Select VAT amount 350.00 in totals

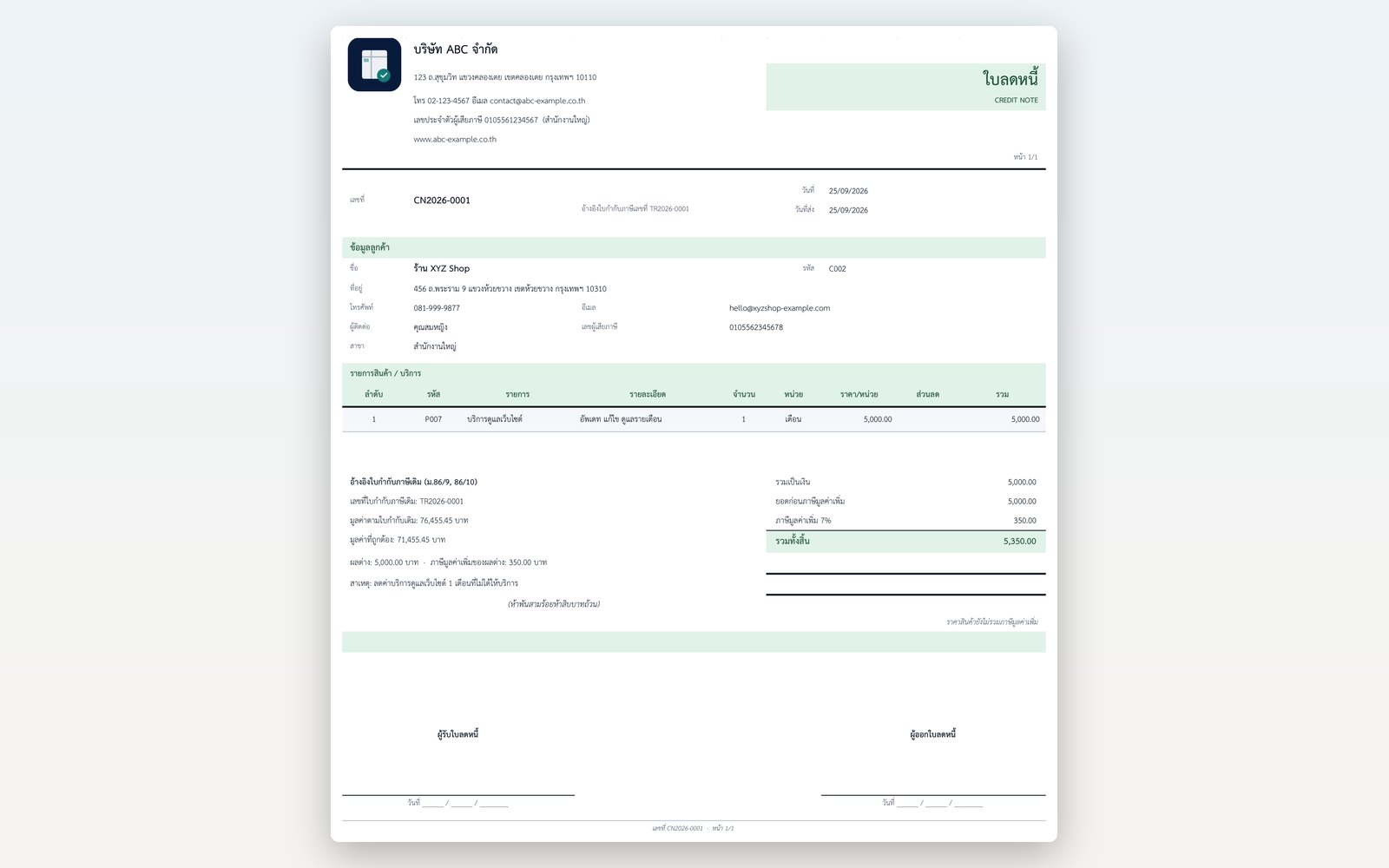pyautogui.click(x=1024, y=521)
